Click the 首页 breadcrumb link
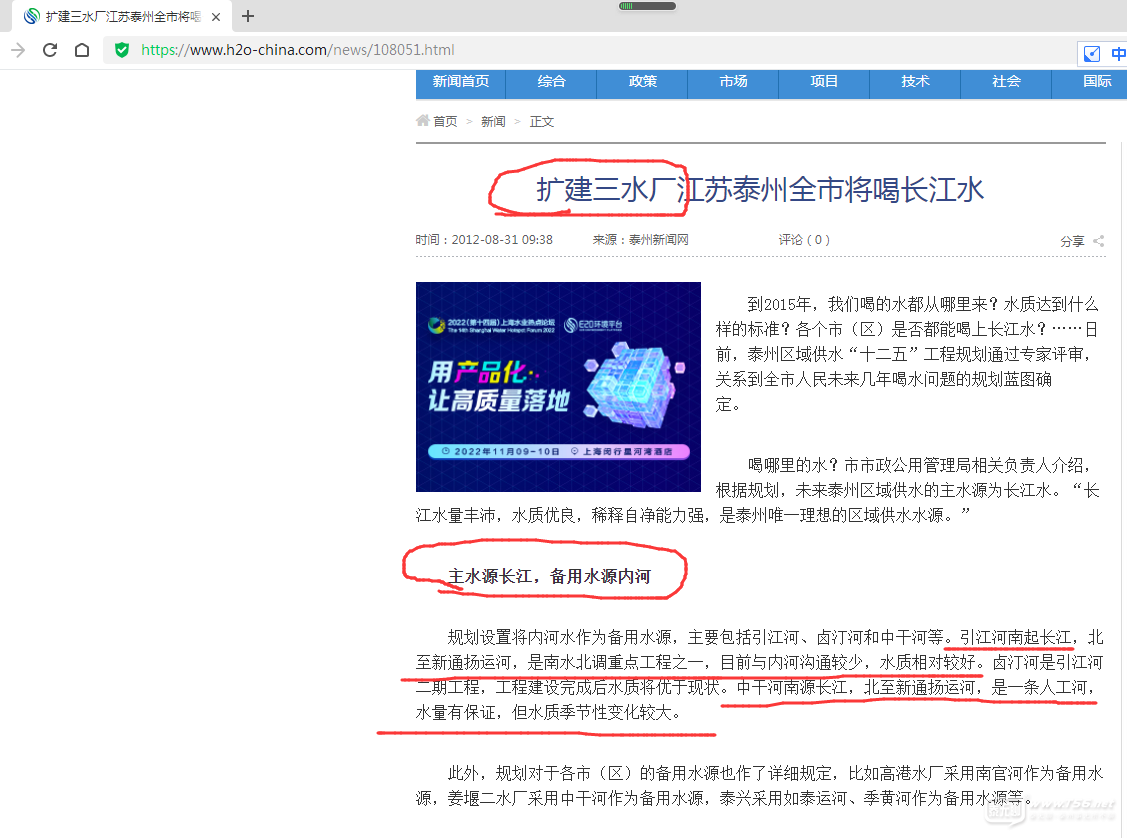Image resolution: width=1127 pixels, height=838 pixels. [x=445, y=121]
